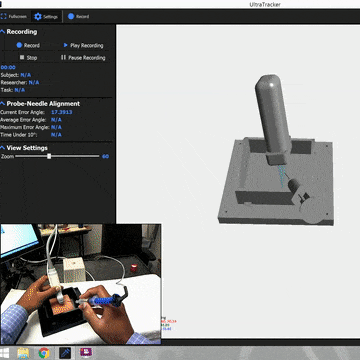This screenshot has height=360, width=360.
Task: Click the Fullscreen toolbar button
Action: [x=14, y=16]
